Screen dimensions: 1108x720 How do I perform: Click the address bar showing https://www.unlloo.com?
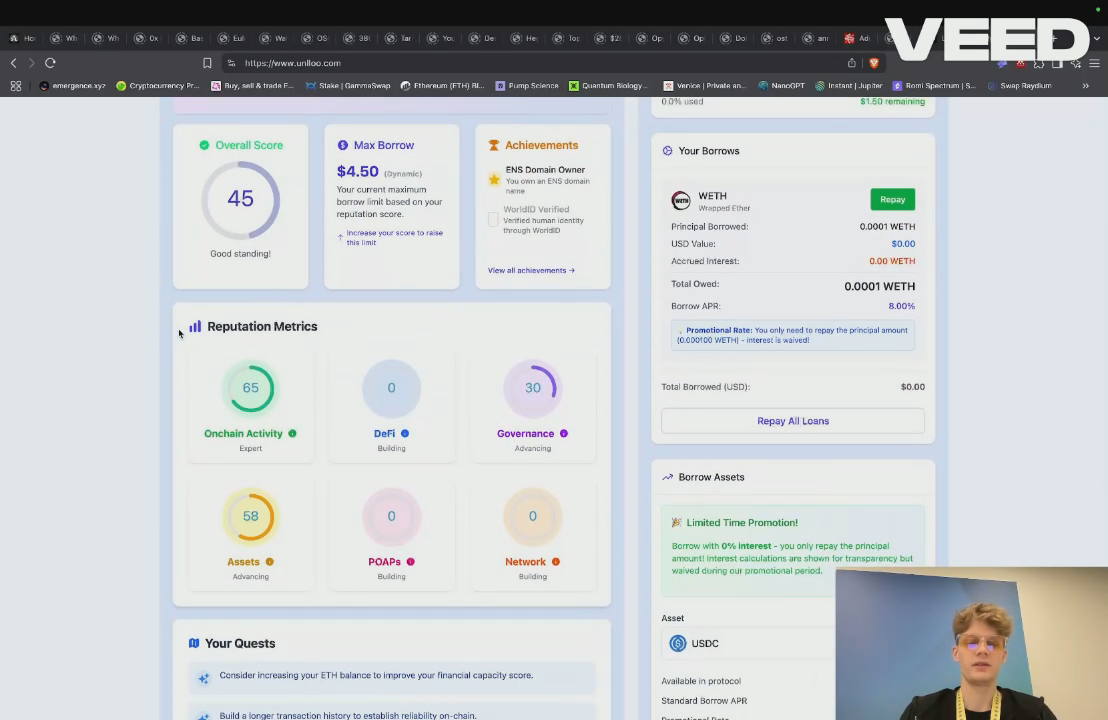click(x=537, y=63)
